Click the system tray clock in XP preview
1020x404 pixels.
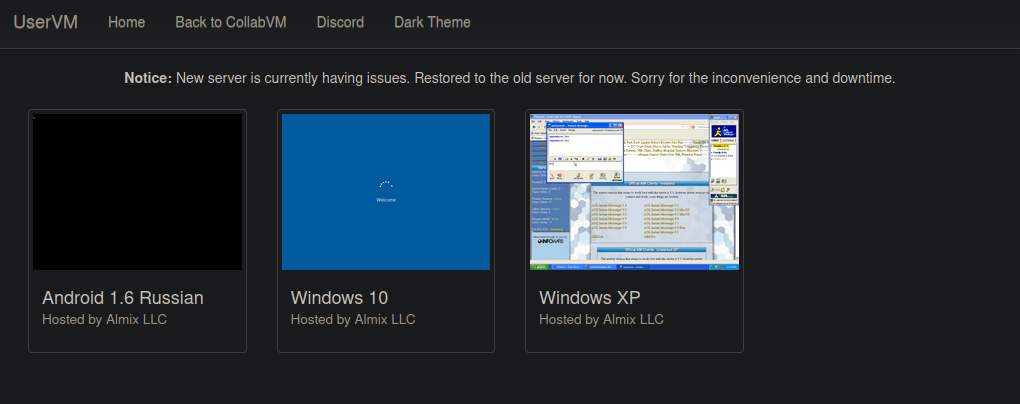(733, 267)
